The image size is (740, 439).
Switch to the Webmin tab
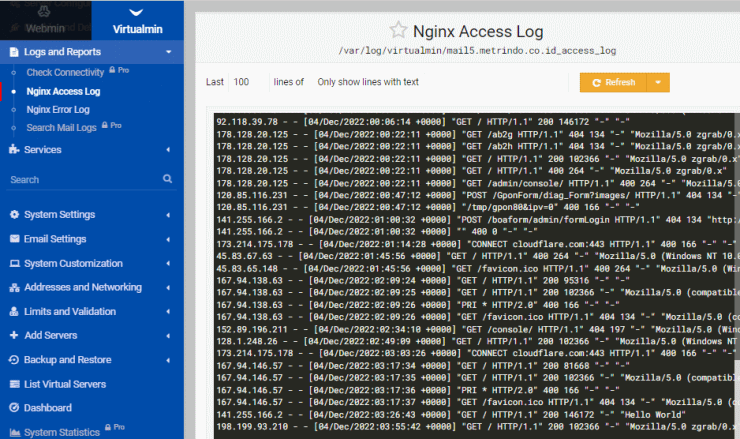[45, 20]
